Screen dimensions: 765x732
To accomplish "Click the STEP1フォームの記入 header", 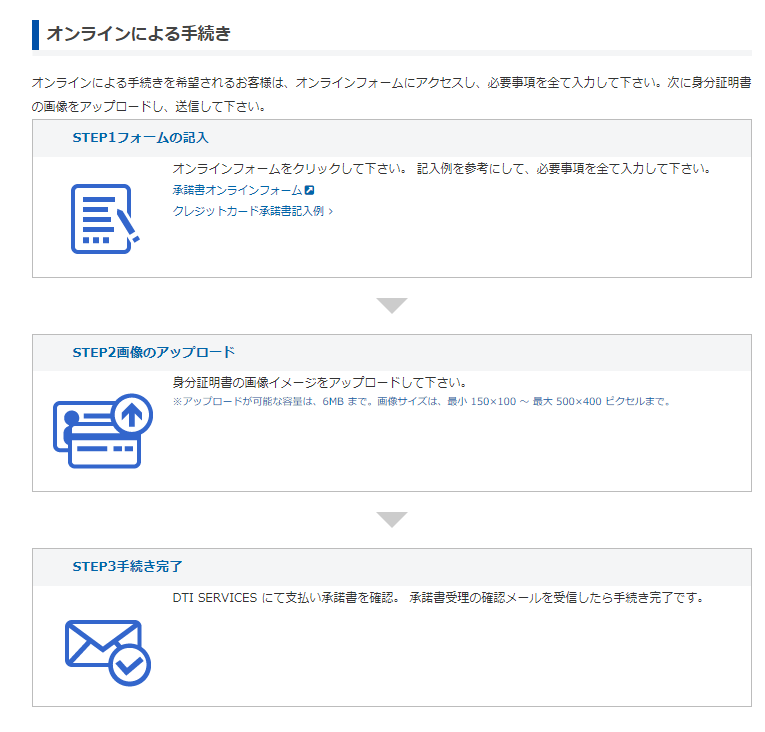I will coord(140,138).
